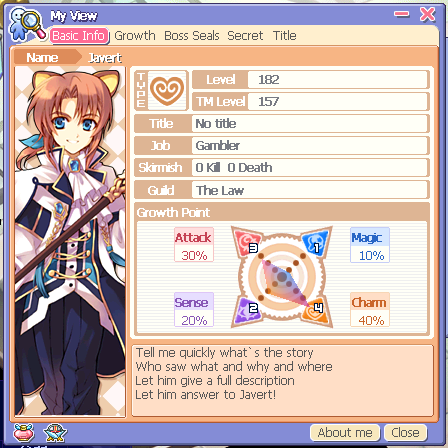This screenshot has width=448, height=448.
Task: Click the heart Charm type icon
Action: [167, 90]
